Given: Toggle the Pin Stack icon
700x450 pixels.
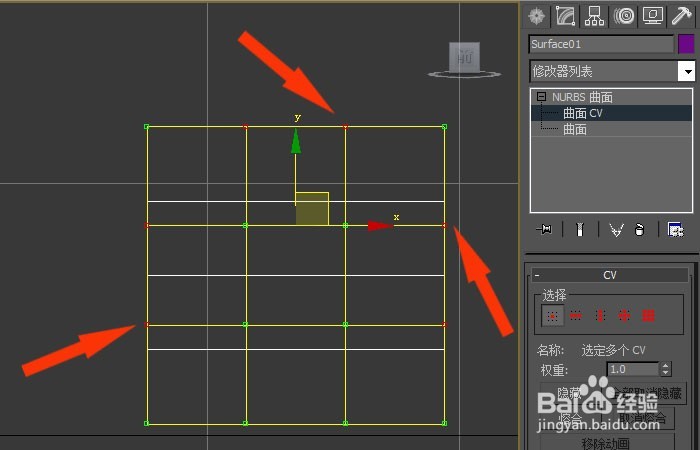Looking at the screenshot, I should coord(544,229).
